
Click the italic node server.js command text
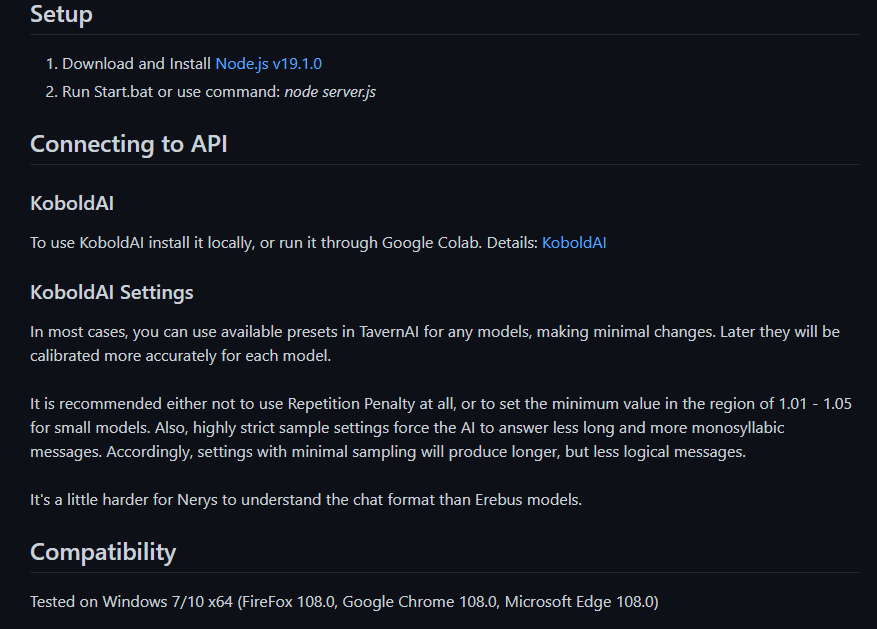tap(330, 92)
